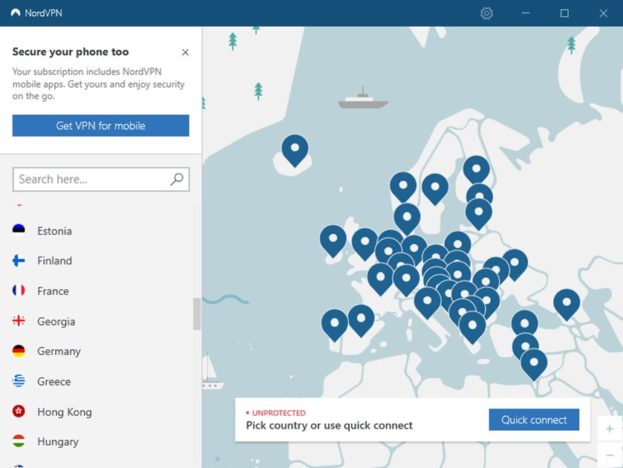
Task: Click the Denmark map pin
Action: 407,219
